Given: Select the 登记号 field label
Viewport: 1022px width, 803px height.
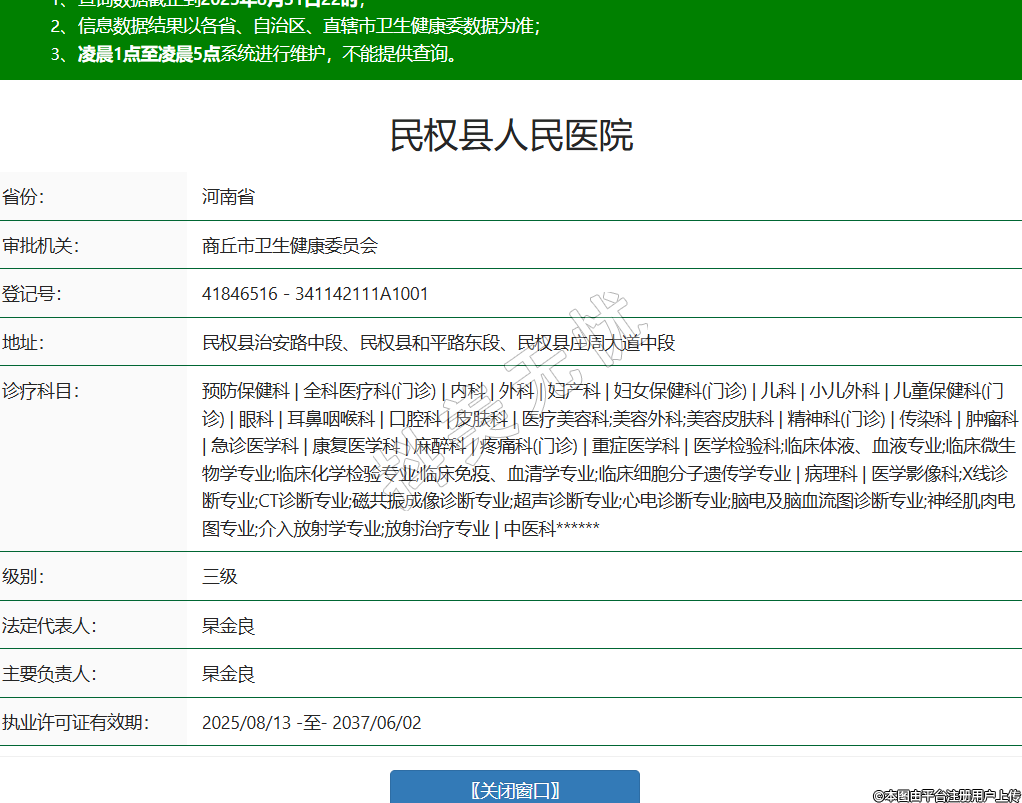Looking at the screenshot, I should click(x=31, y=294).
